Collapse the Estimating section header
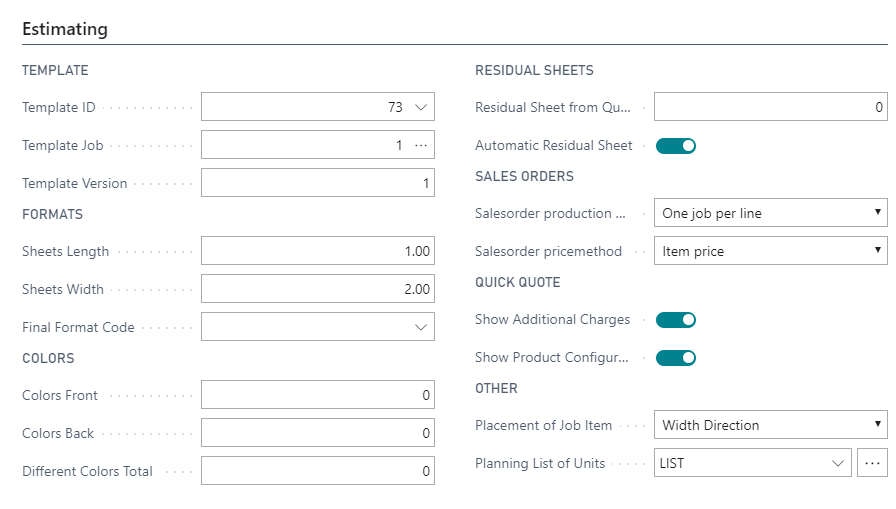This screenshot has width=896, height=509. [x=65, y=29]
